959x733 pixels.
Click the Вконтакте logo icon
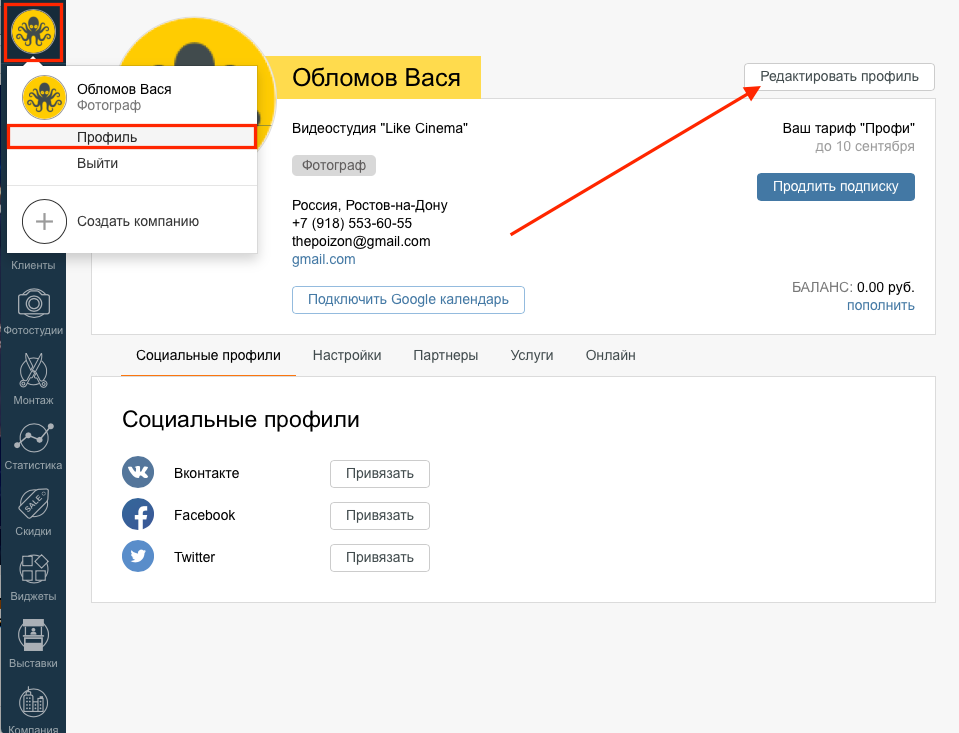pyautogui.click(x=138, y=472)
